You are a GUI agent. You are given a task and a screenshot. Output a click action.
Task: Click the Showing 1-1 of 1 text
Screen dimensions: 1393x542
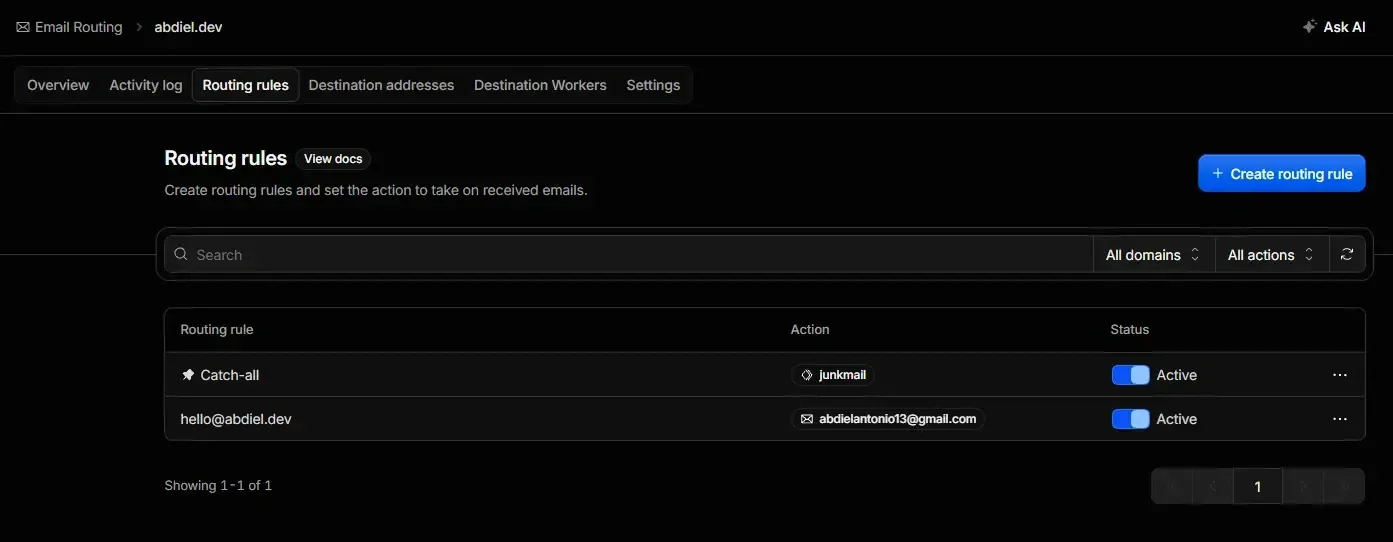click(x=218, y=485)
